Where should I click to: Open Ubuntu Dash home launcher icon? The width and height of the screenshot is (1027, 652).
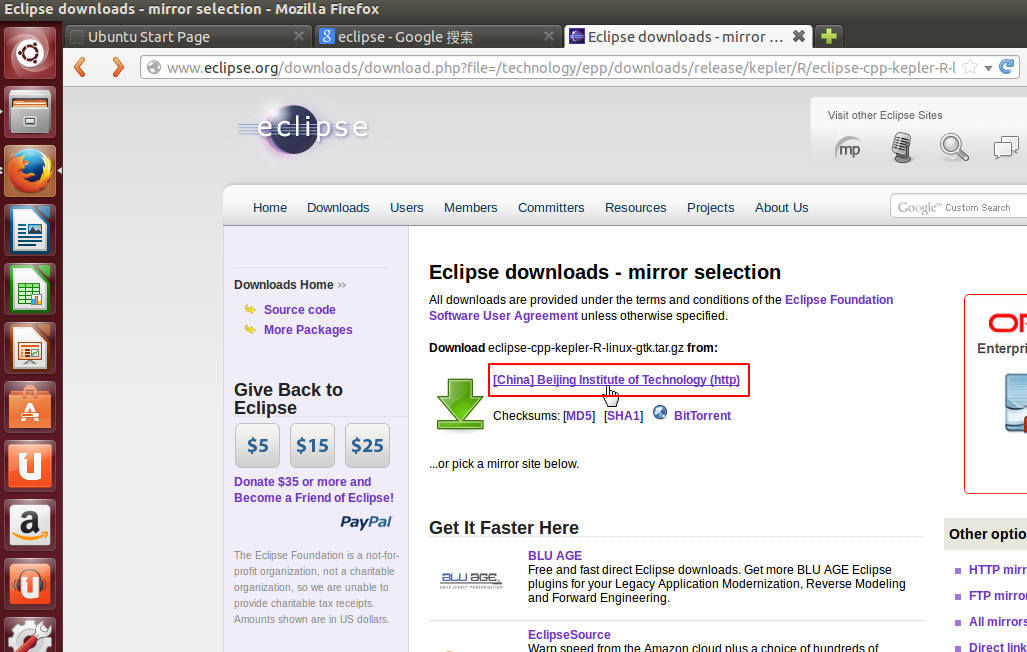pos(30,53)
